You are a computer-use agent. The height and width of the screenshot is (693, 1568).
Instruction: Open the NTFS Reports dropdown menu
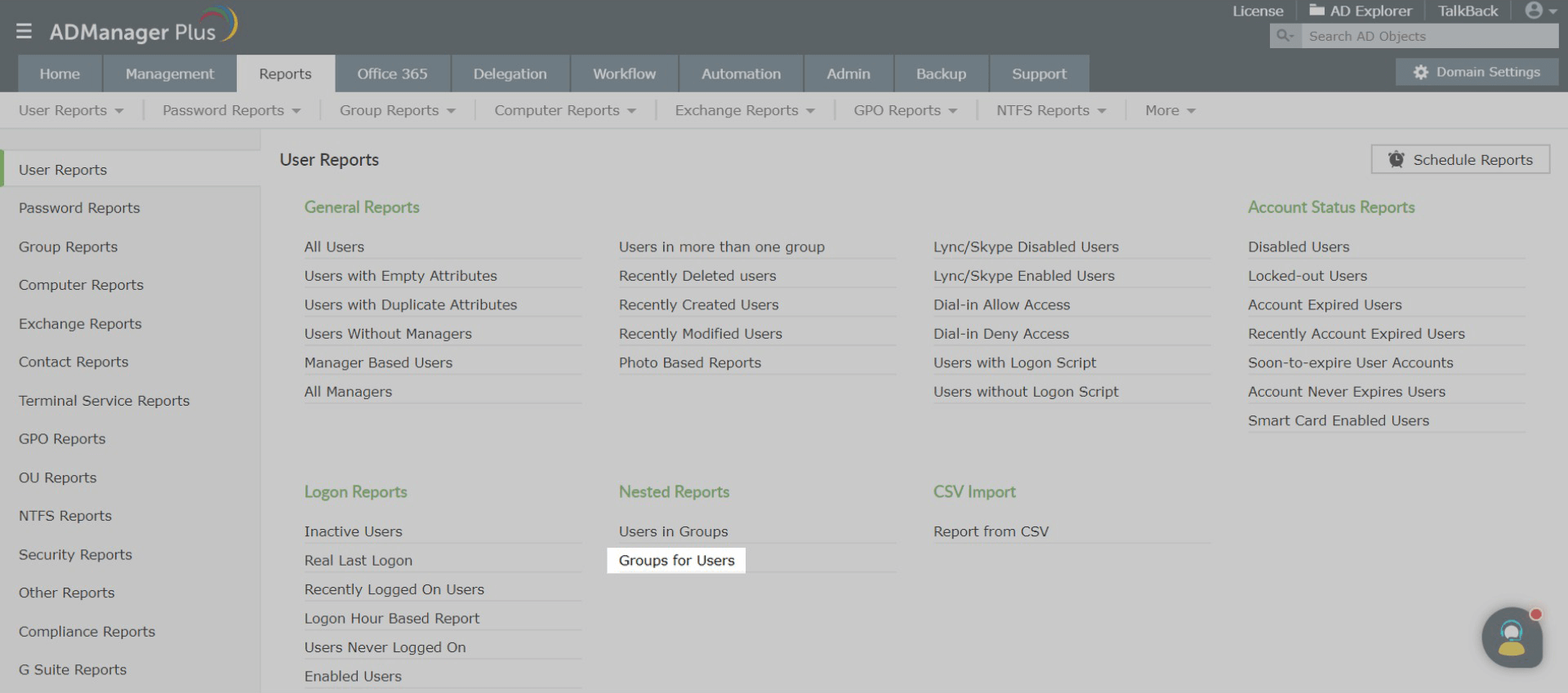1051,110
